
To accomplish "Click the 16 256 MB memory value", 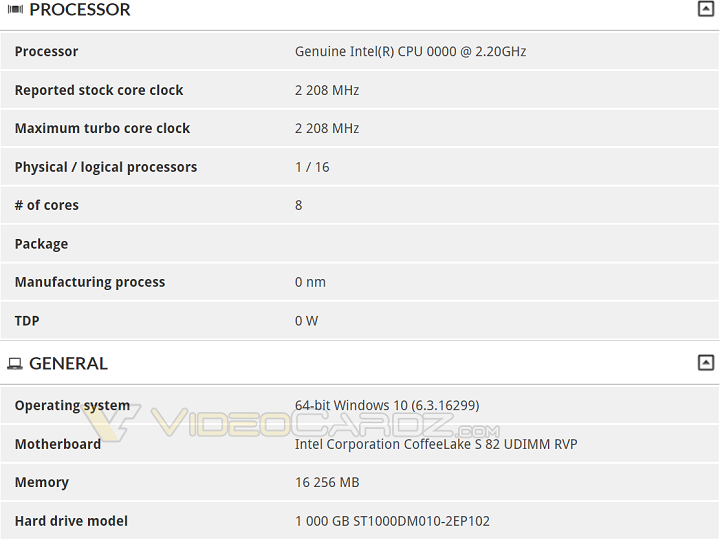I will click(327, 483).
